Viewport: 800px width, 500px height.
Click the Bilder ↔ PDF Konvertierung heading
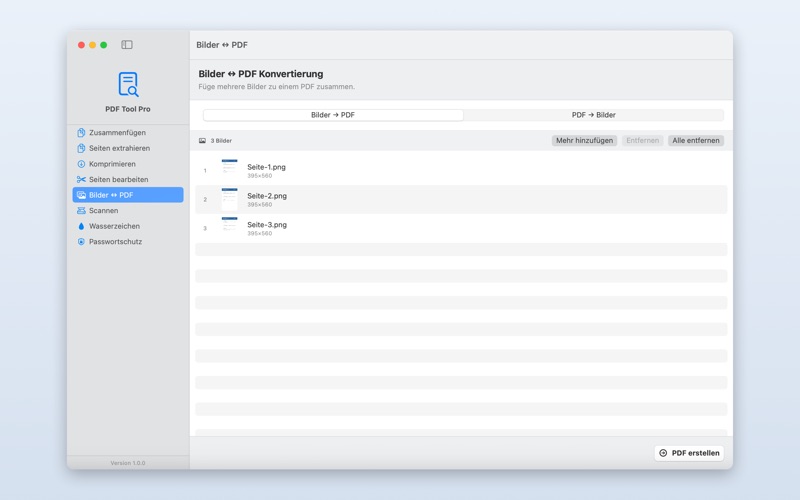(261, 74)
